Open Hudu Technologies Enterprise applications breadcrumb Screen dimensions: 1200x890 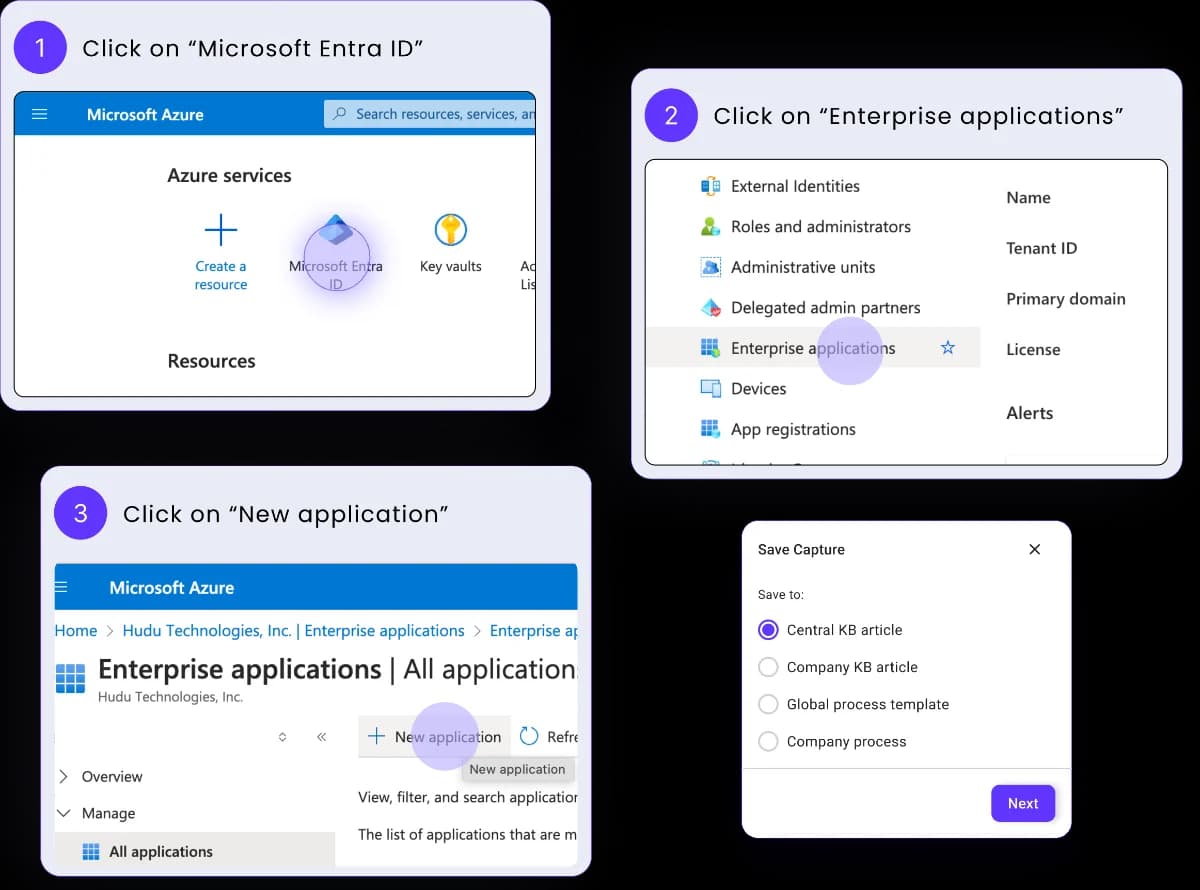click(x=293, y=631)
